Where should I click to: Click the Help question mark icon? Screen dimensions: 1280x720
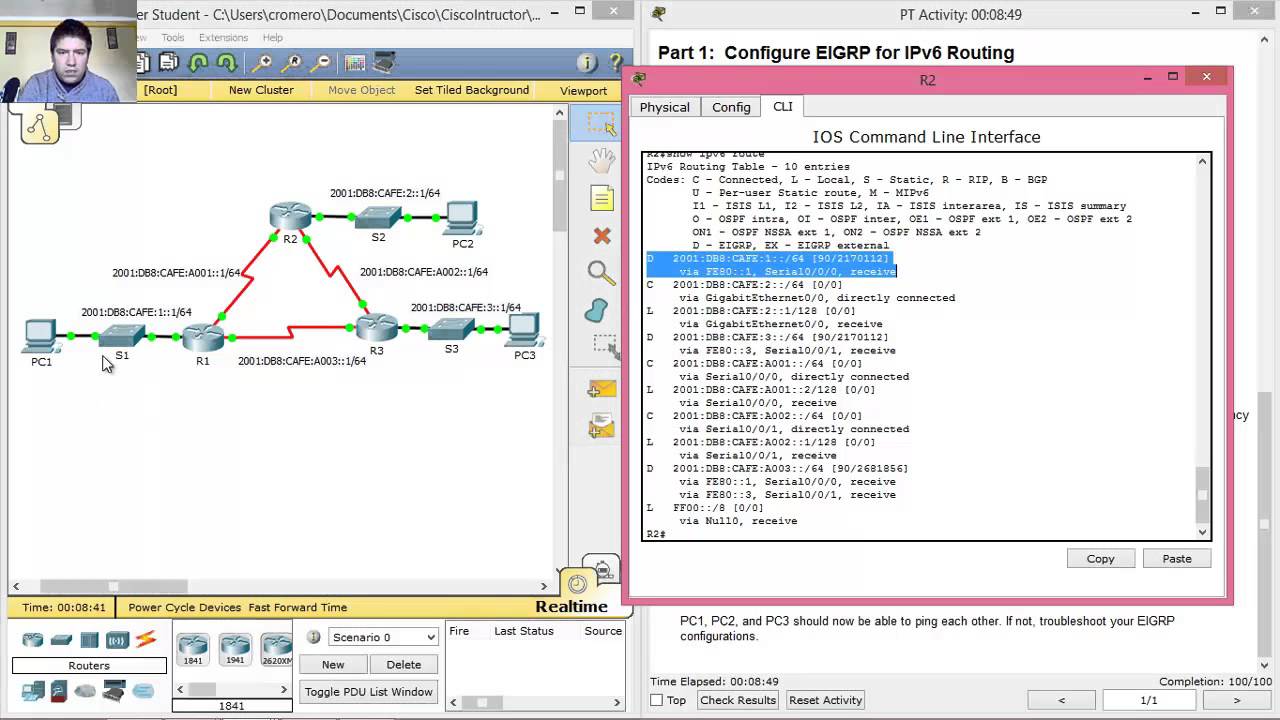[616, 63]
